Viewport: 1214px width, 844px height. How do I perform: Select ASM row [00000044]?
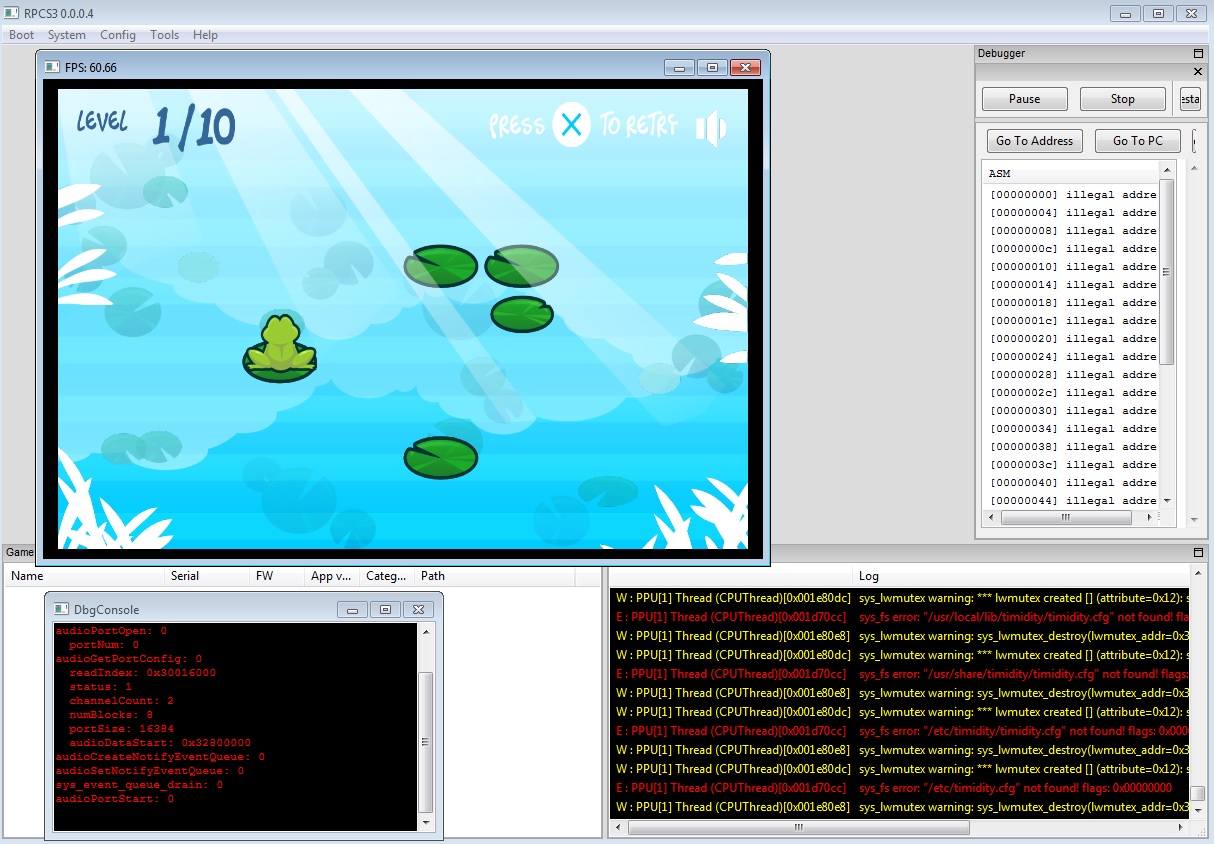point(1072,501)
